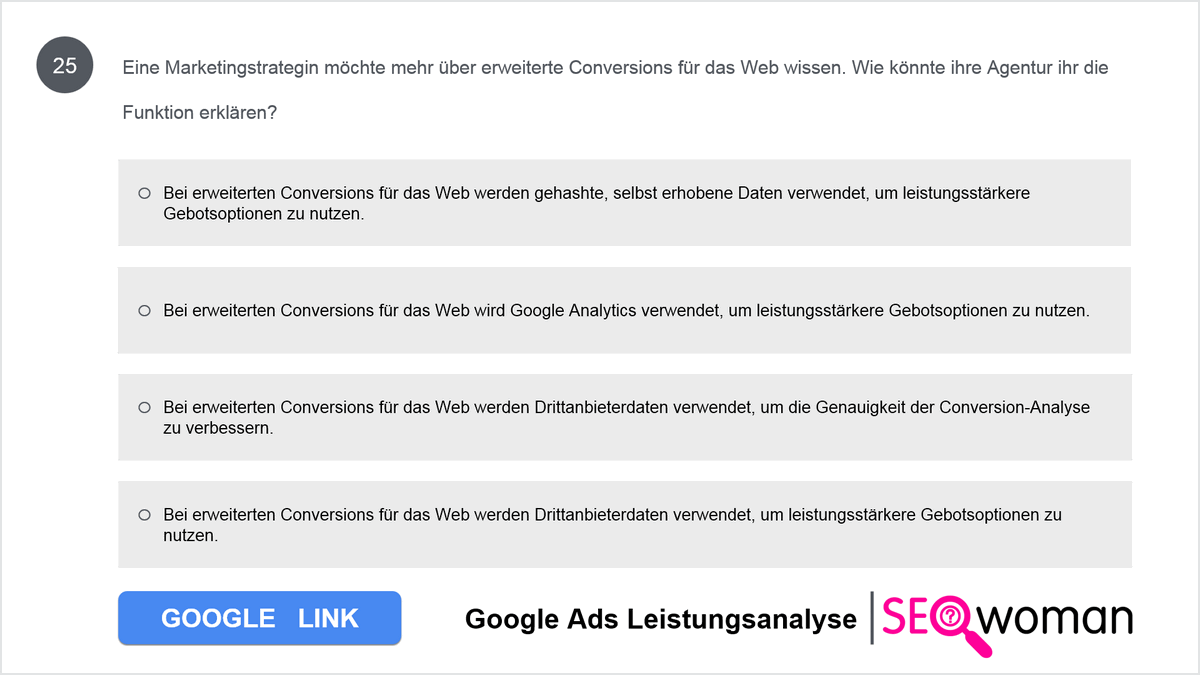The image size is (1200, 675).
Task: Select radio for 'gehashte, selbst erhobene Daten' answer
Action: [144, 193]
